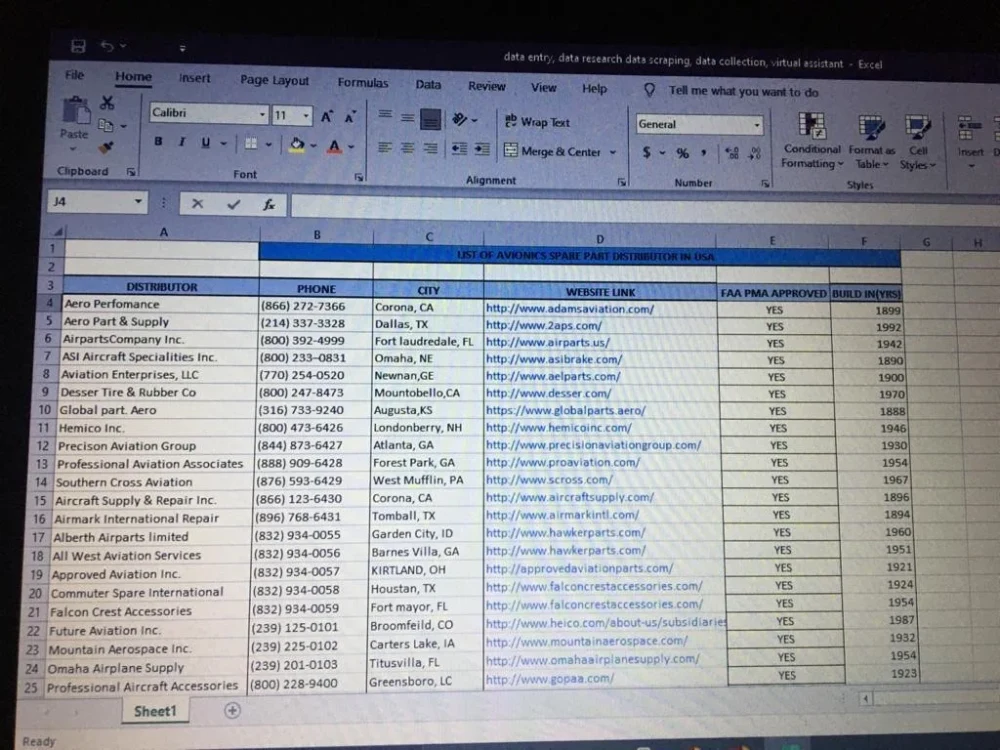The image size is (1000, 750).
Task: Open the File tab
Action: [x=74, y=75]
